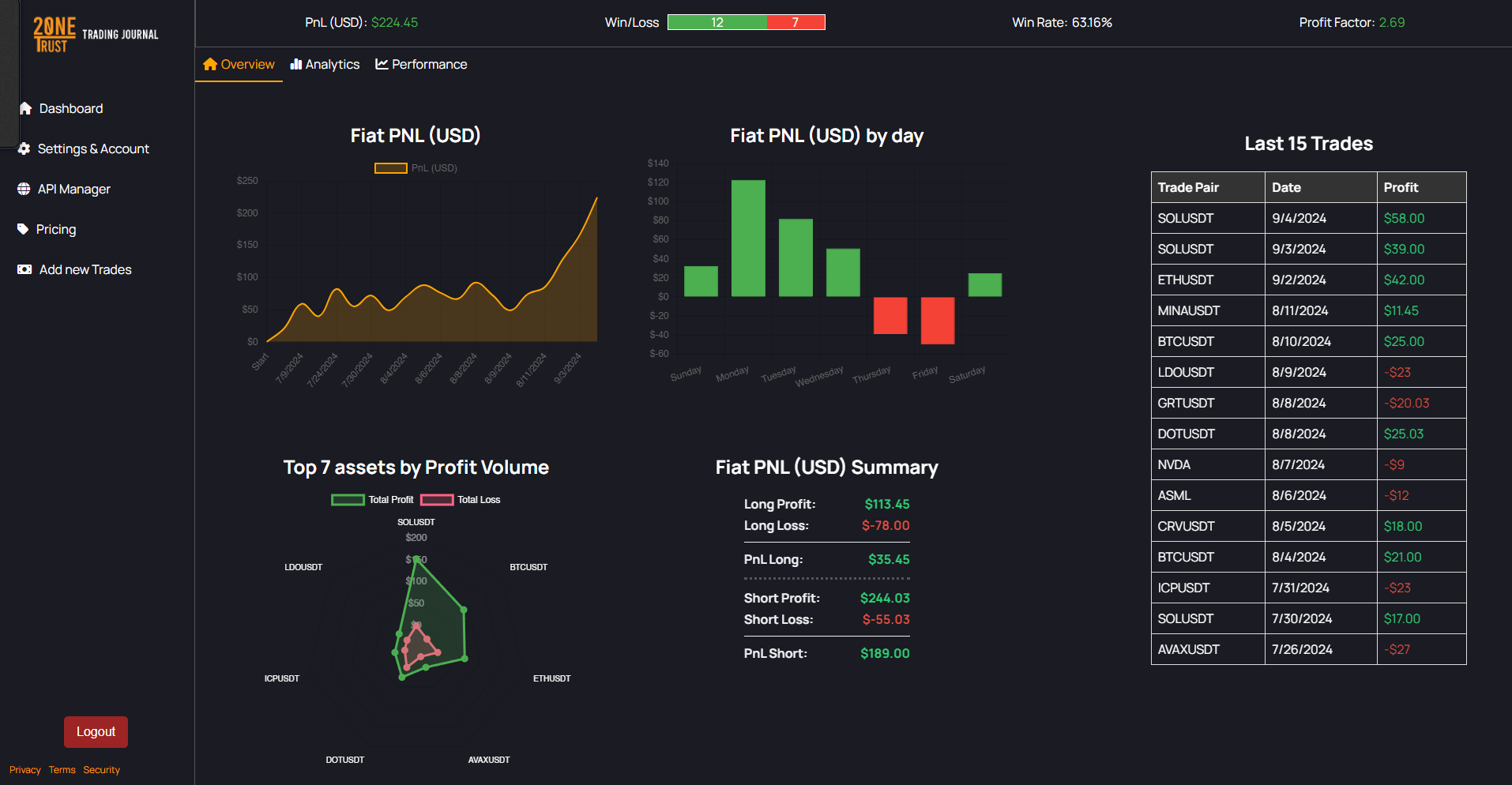
Task: Click the NVDA trade row
Action: click(1309, 464)
